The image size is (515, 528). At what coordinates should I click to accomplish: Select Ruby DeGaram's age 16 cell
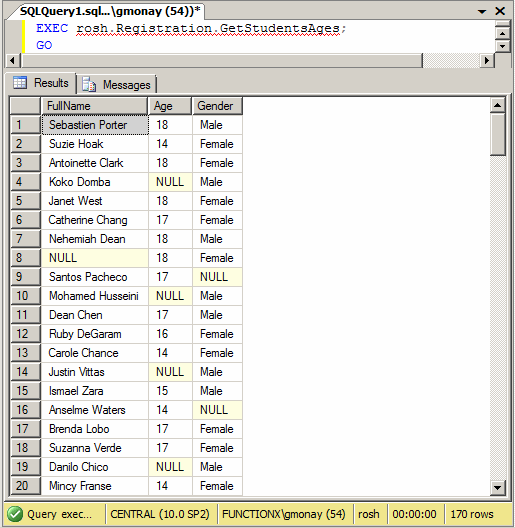170,334
